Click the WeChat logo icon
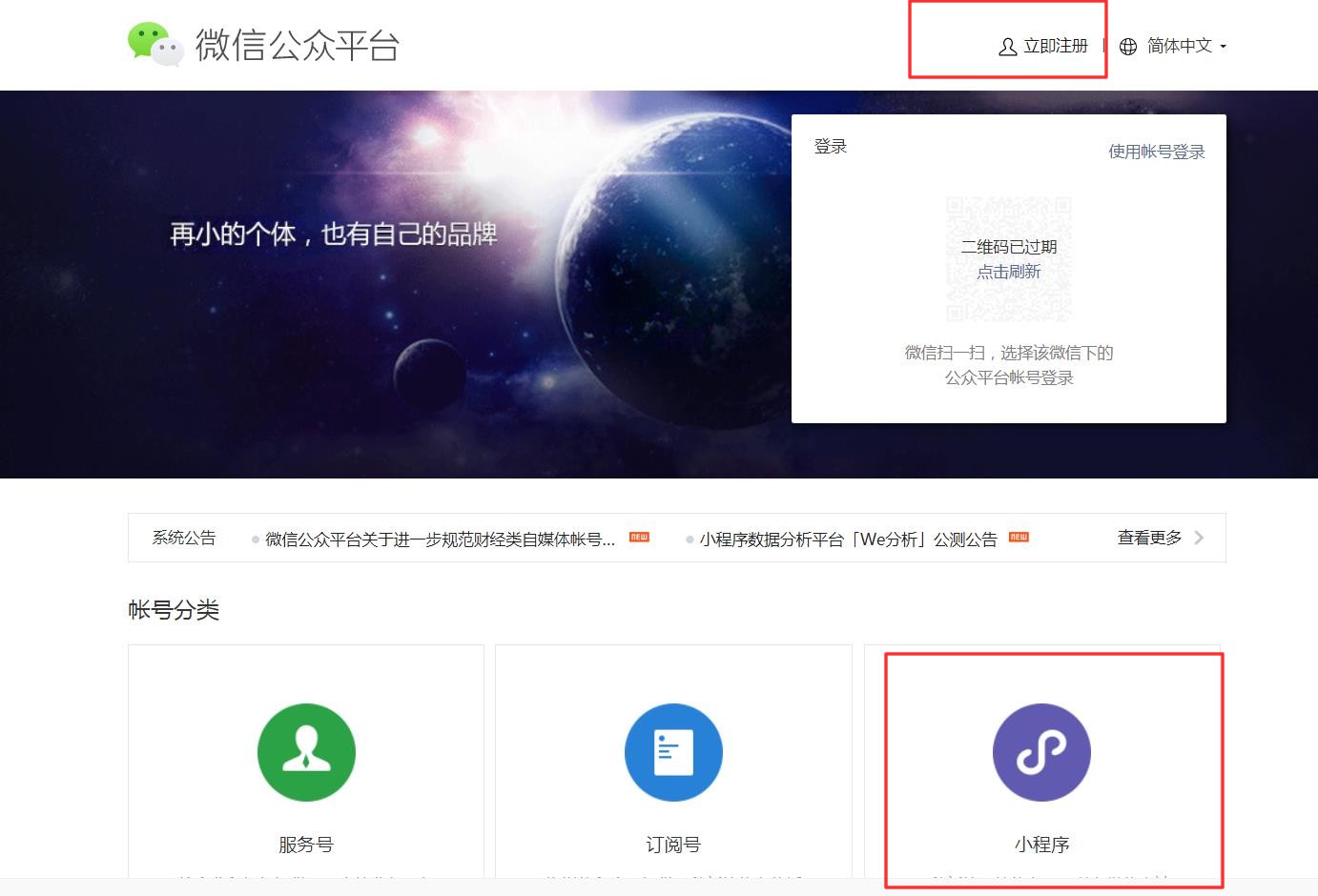 coord(155,45)
